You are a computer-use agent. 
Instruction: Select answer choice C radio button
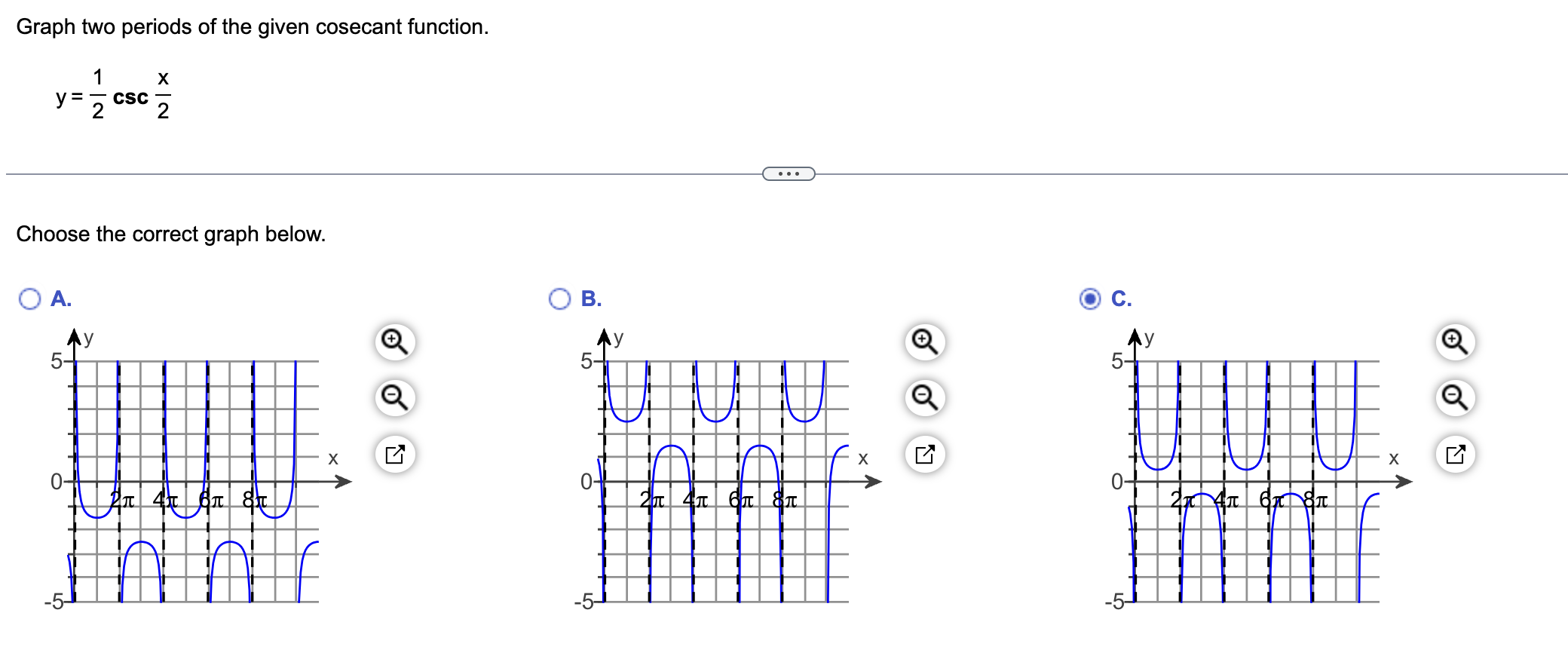(1089, 299)
